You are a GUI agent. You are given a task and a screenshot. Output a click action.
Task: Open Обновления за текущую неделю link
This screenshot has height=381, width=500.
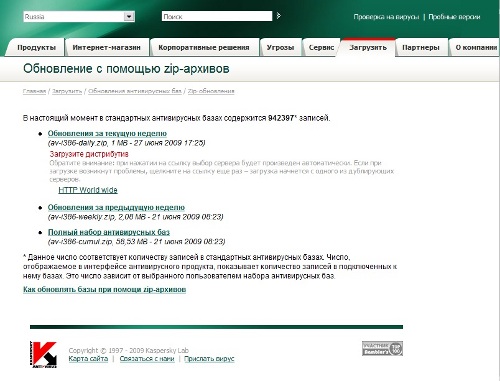pos(107,133)
